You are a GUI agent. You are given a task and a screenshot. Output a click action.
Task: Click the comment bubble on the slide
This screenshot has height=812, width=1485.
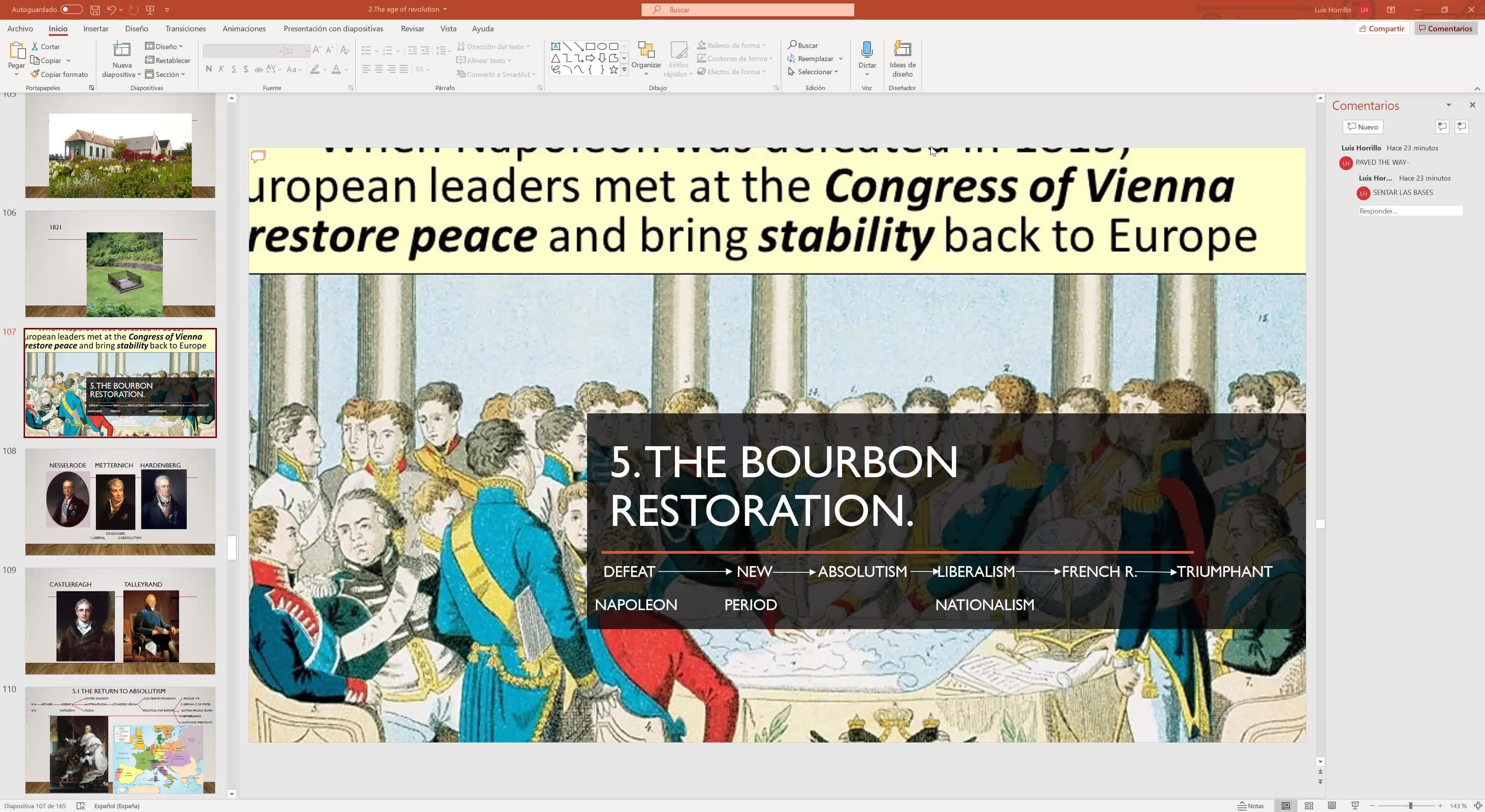[x=258, y=156]
